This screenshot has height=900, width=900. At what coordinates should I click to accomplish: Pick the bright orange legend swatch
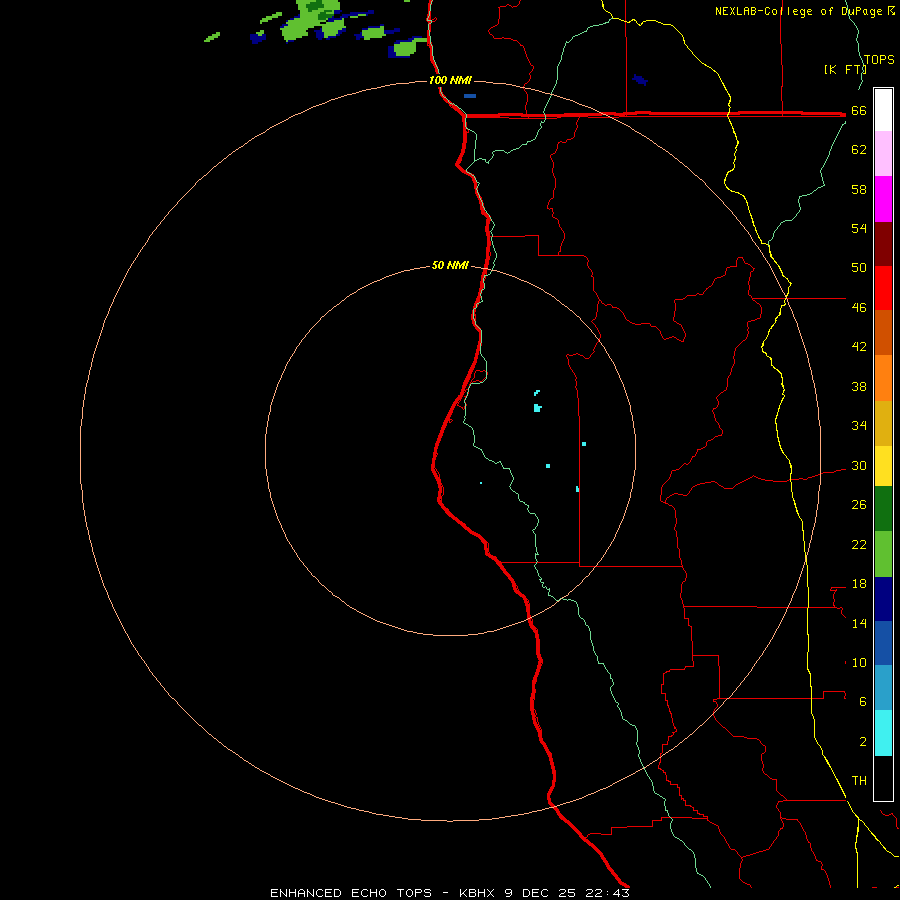coord(883,378)
